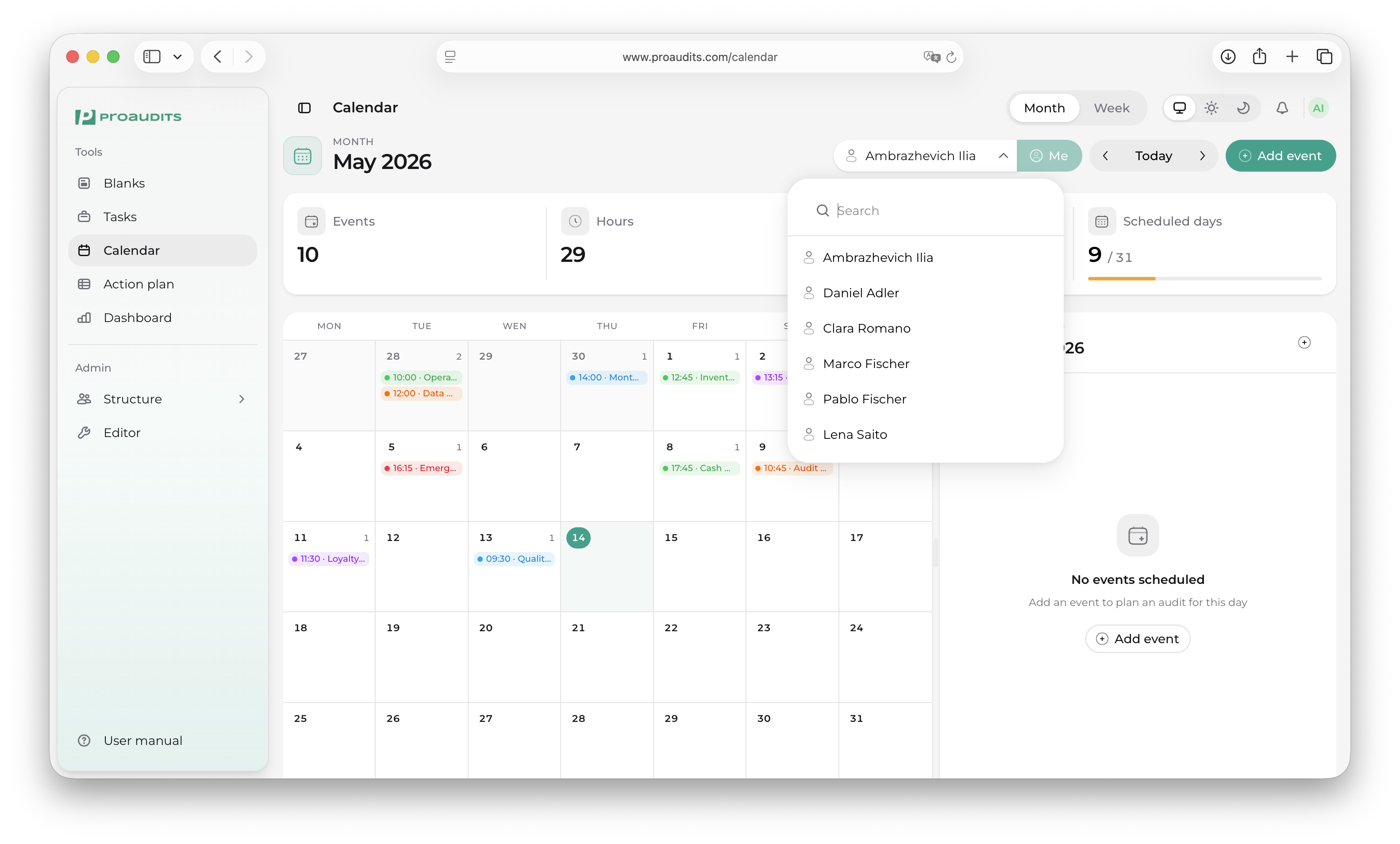
Task: Switch to light theme sun icon
Action: click(1212, 108)
